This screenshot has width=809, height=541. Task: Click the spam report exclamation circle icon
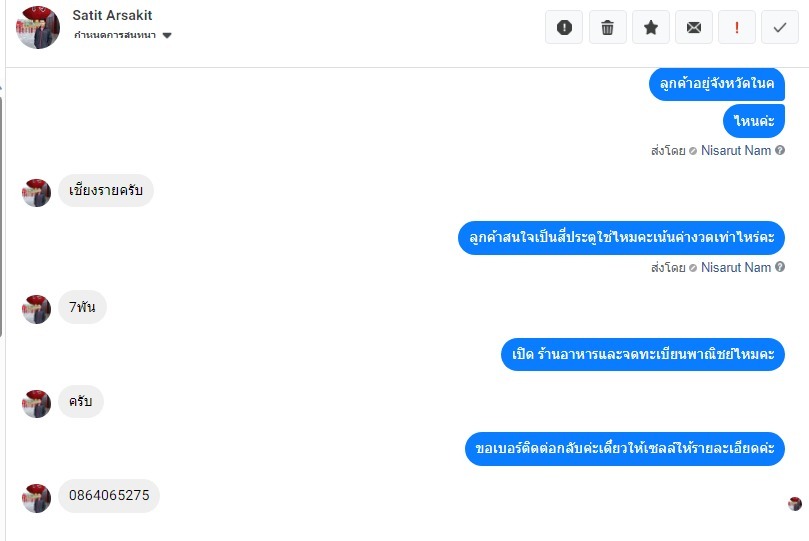[564, 27]
